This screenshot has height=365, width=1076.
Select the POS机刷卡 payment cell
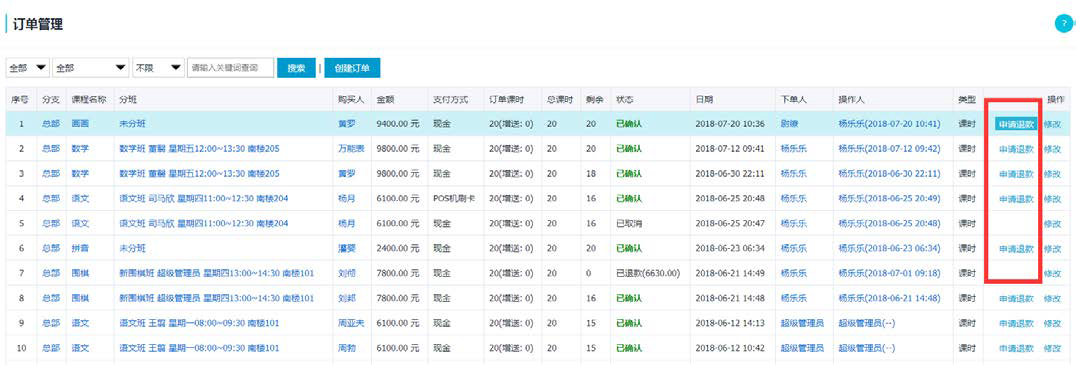click(454, 199)
